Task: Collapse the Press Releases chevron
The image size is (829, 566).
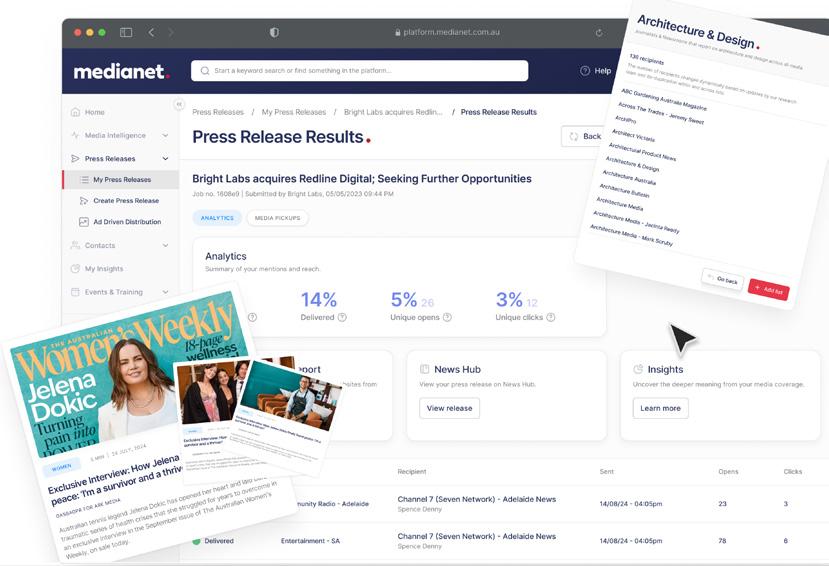Action: point(165,159)
